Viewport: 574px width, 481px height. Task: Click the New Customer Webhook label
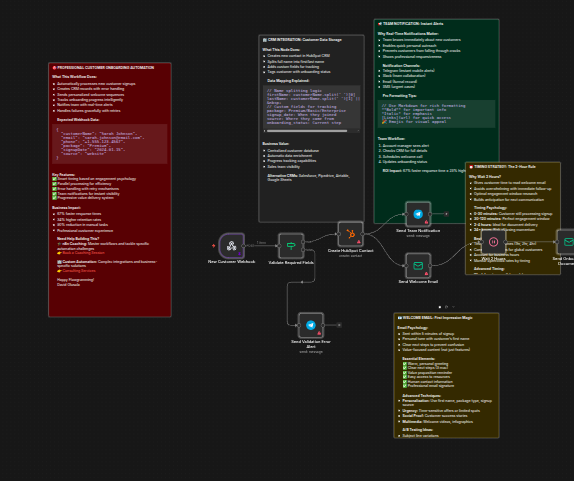[x=231, y=262]
